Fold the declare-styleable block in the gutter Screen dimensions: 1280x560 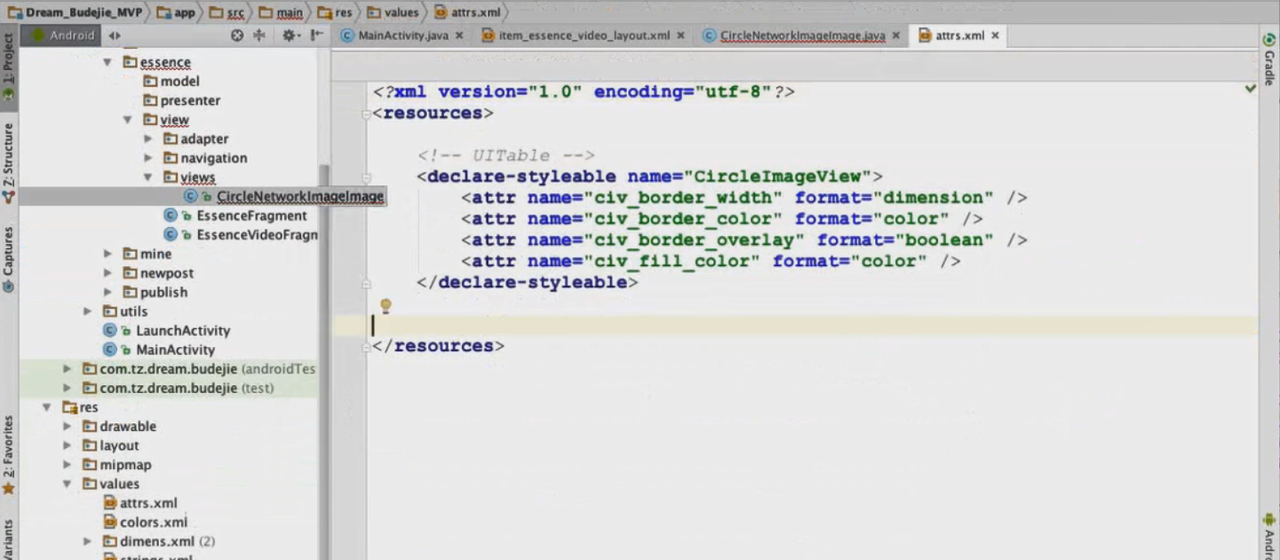pos(367,177)
